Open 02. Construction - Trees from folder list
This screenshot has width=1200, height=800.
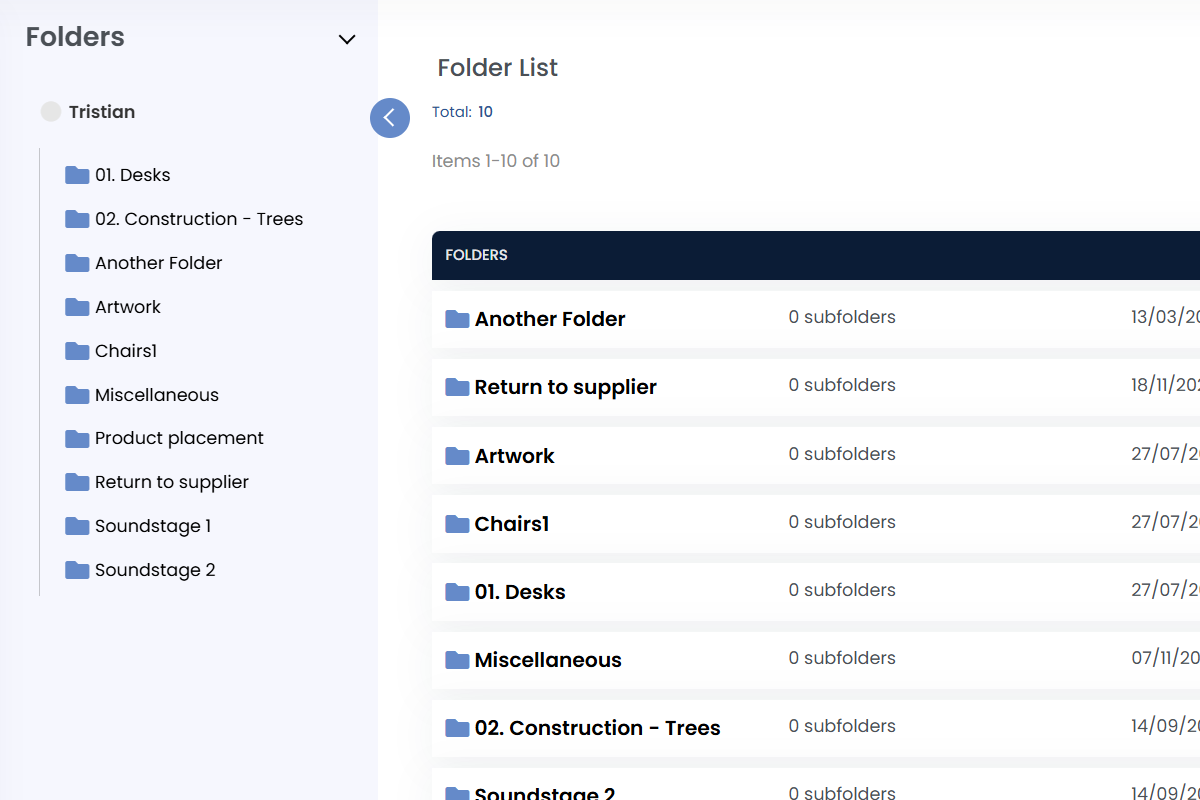[x=598, y=728]
